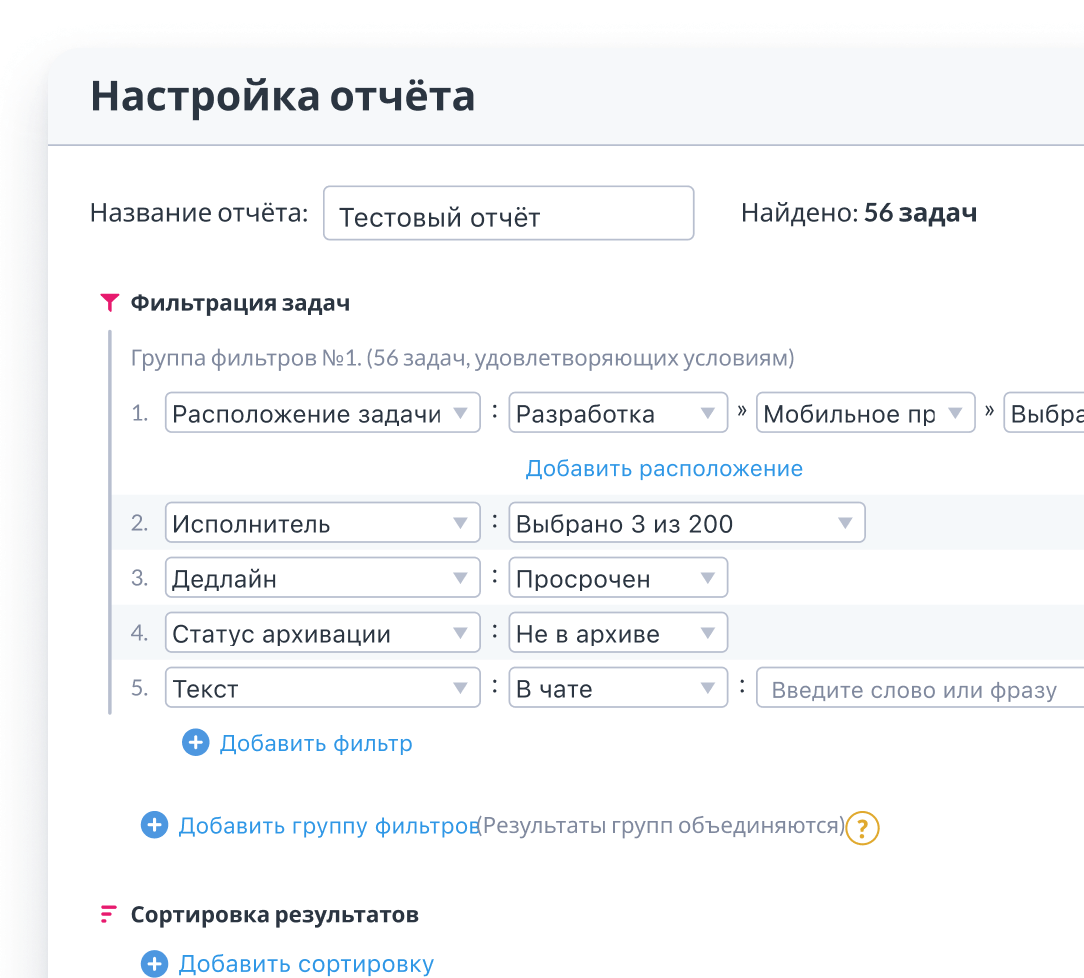
Task: Open the Выбрано 3 из 200 assignee dropdown
Action: click(687, 522)
